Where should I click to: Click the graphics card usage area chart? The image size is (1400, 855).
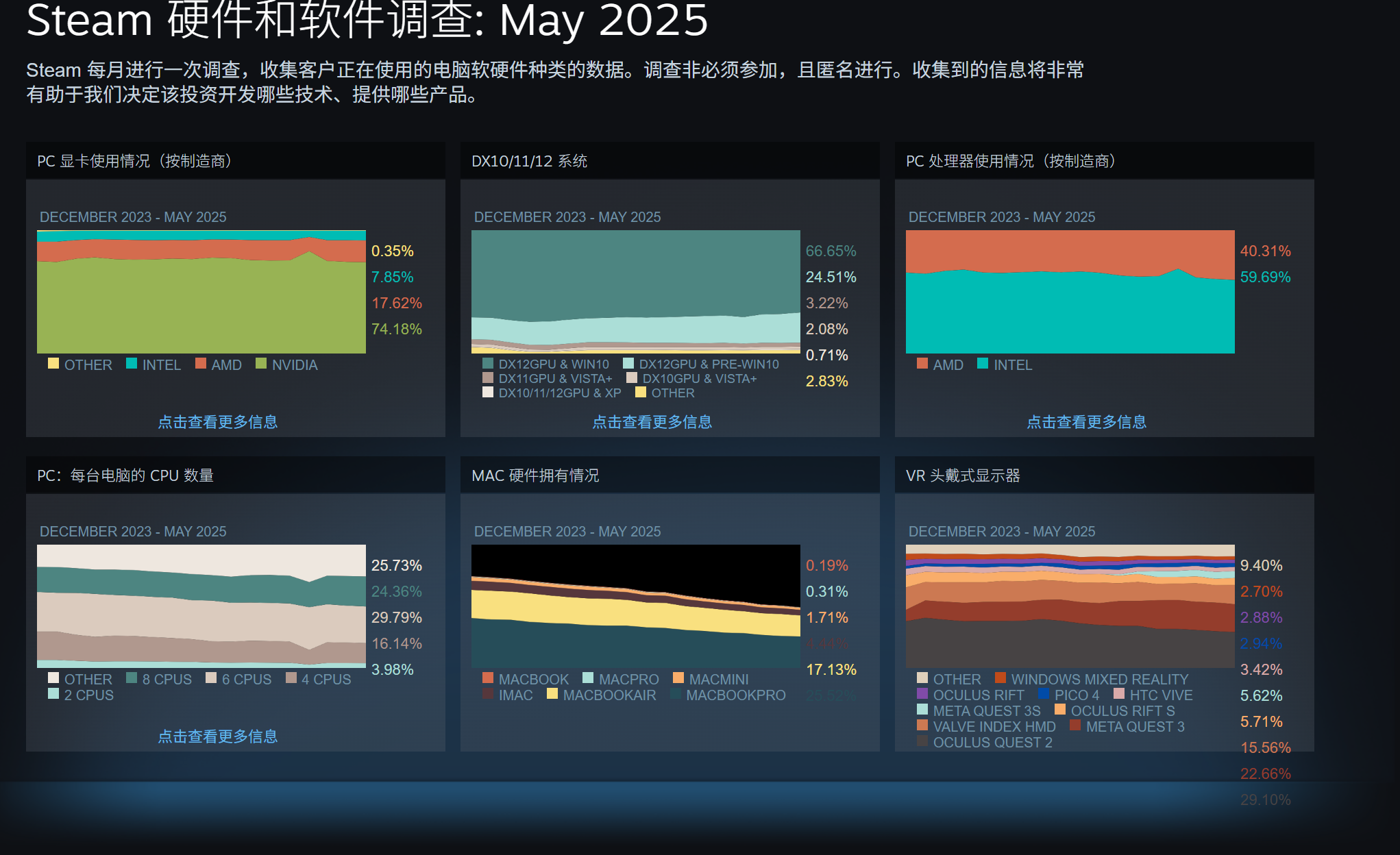pos(201,292)
